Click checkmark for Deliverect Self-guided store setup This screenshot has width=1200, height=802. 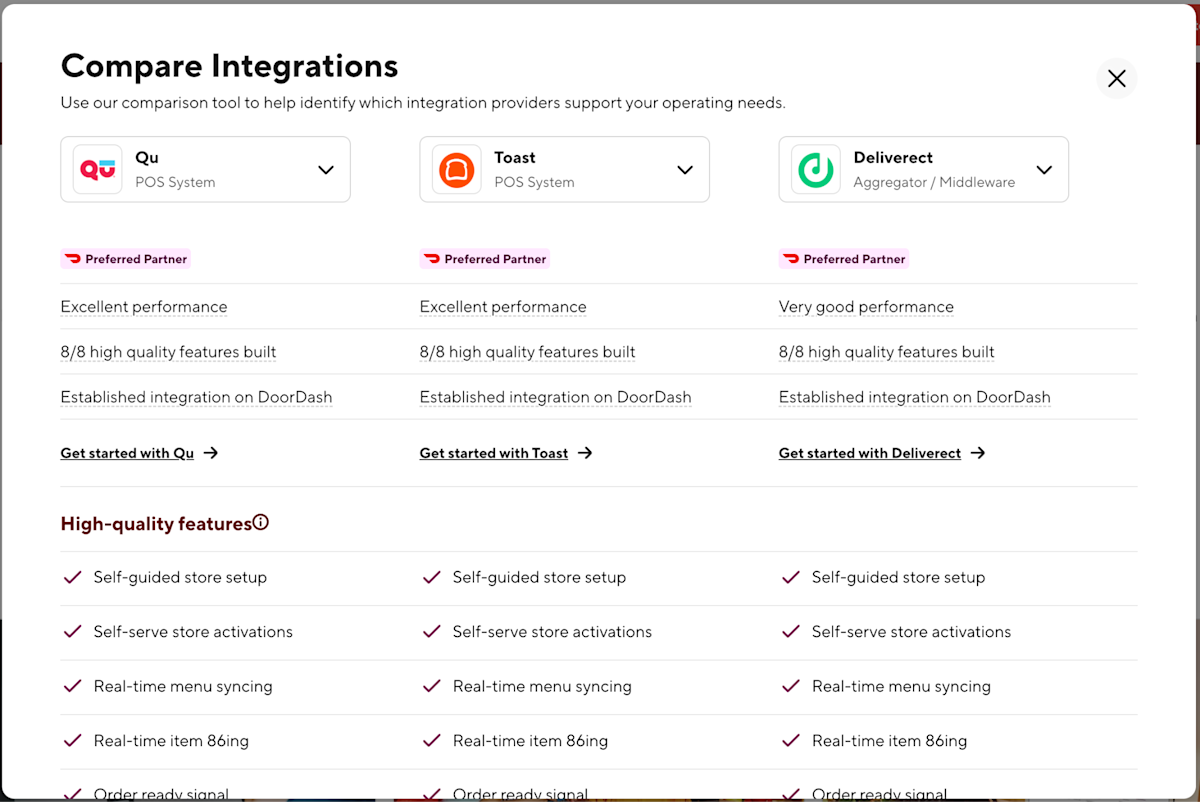(790, 577)
